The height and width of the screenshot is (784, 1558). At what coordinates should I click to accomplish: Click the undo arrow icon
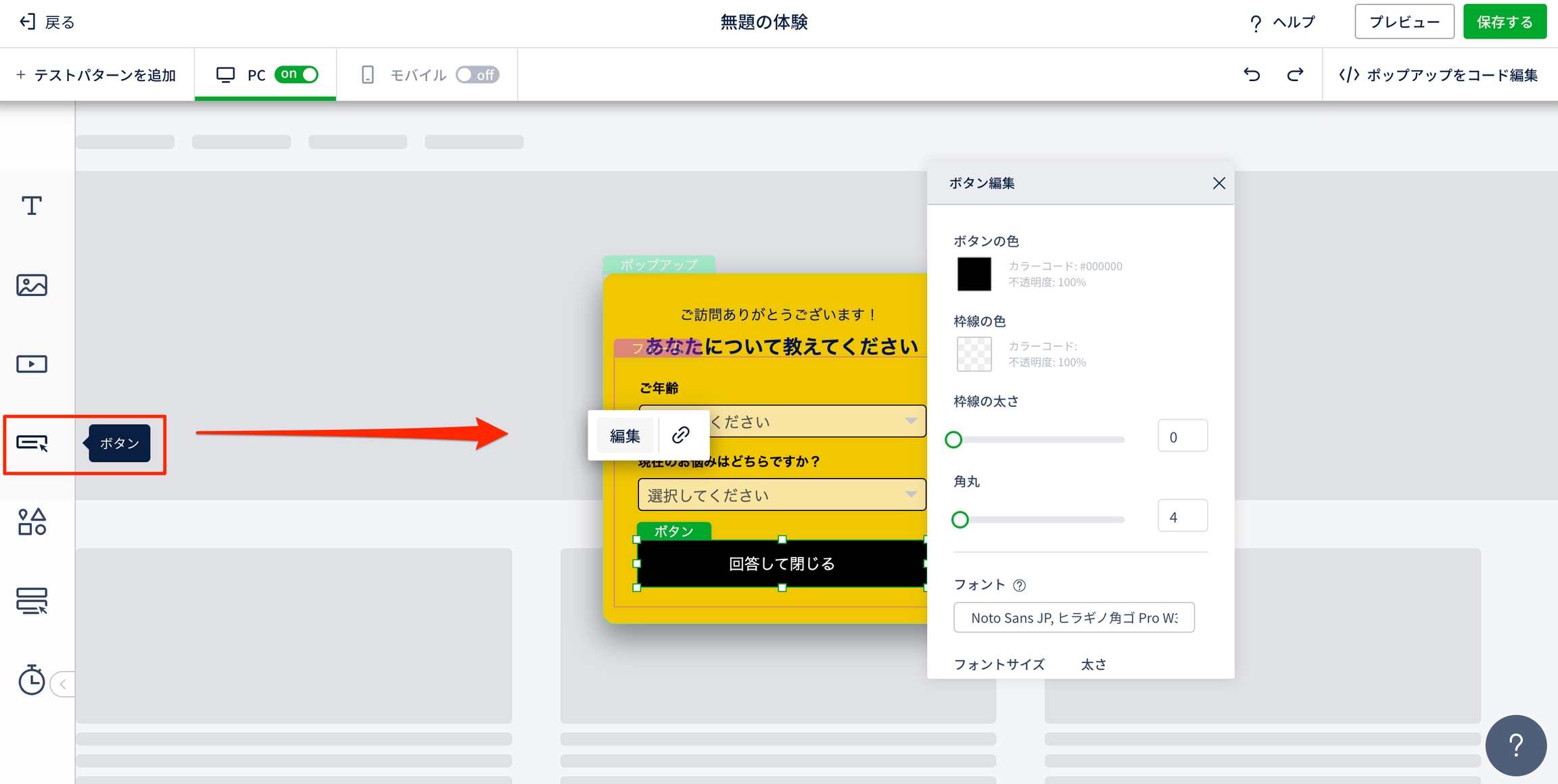coord(1252,75)
